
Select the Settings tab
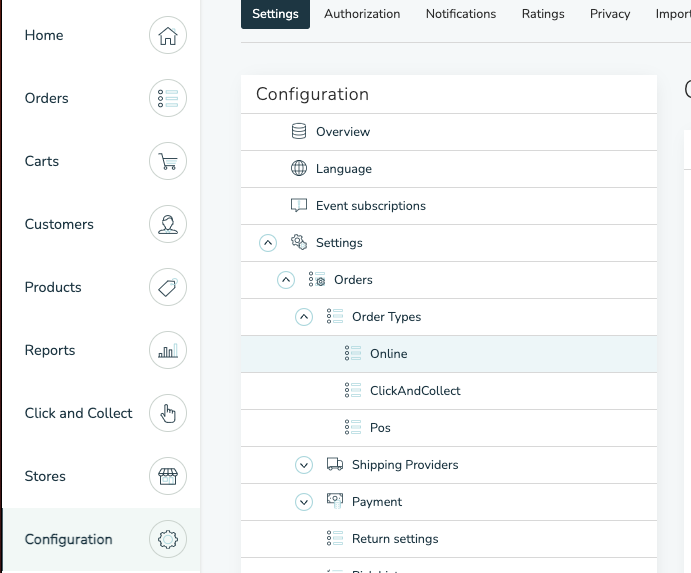click(x=275, y=14)
